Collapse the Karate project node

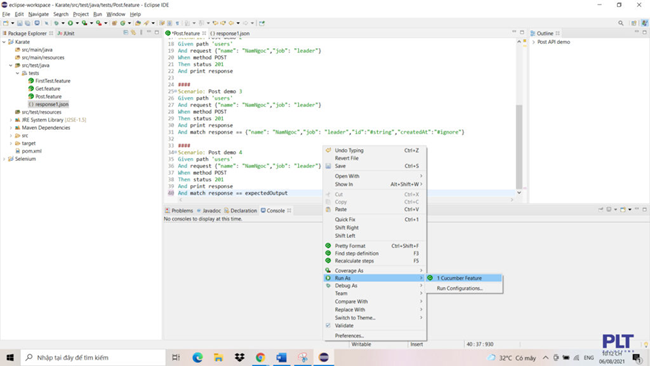[x=4, y=42]
